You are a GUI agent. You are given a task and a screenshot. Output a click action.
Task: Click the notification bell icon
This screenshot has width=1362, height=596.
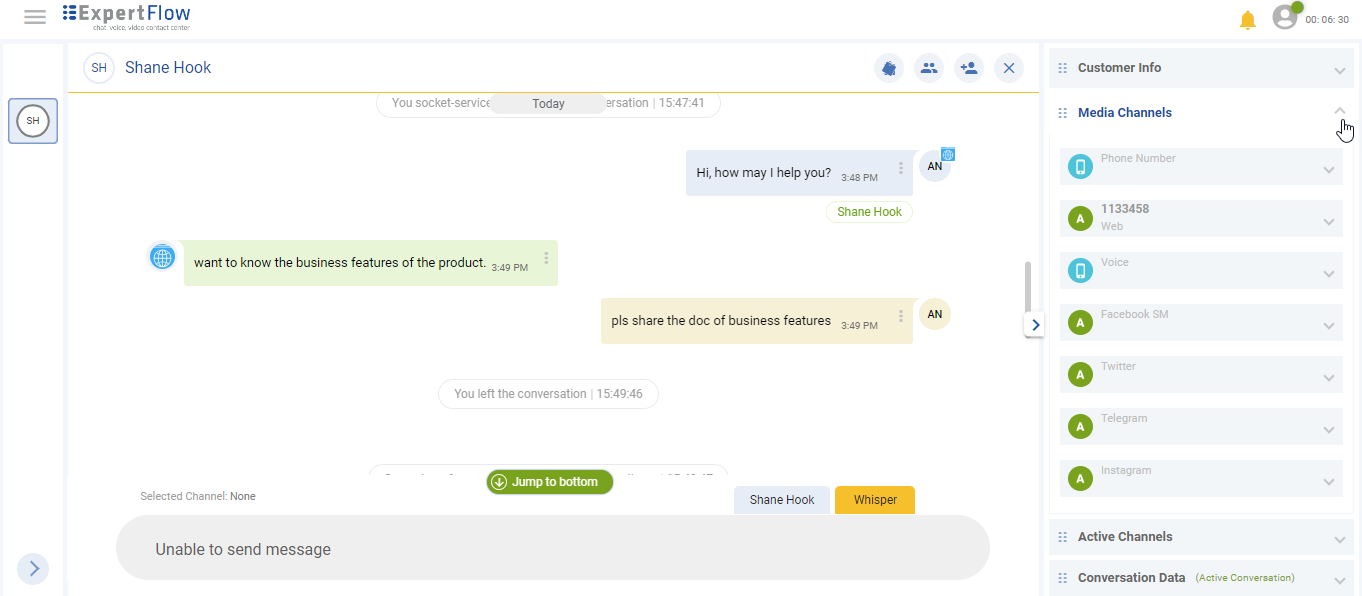[x=1247, y=20]
